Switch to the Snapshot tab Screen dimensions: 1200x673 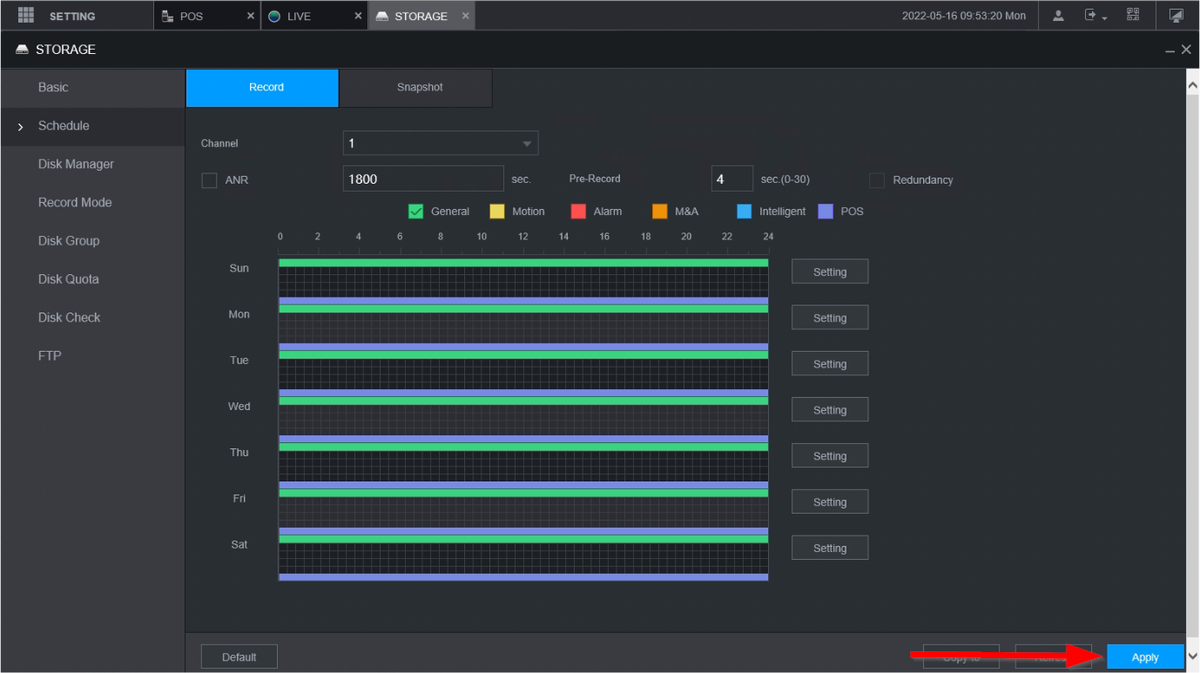coord(419,88)
